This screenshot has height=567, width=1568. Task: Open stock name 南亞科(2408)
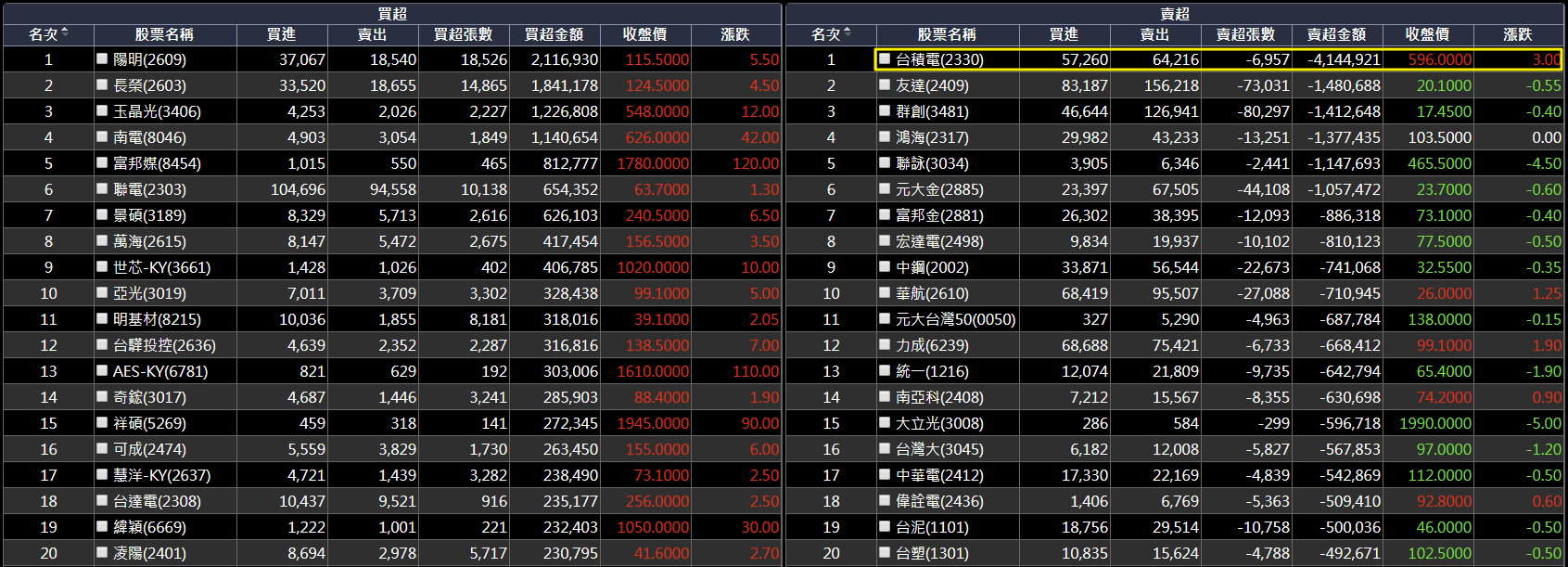(939, 397)
